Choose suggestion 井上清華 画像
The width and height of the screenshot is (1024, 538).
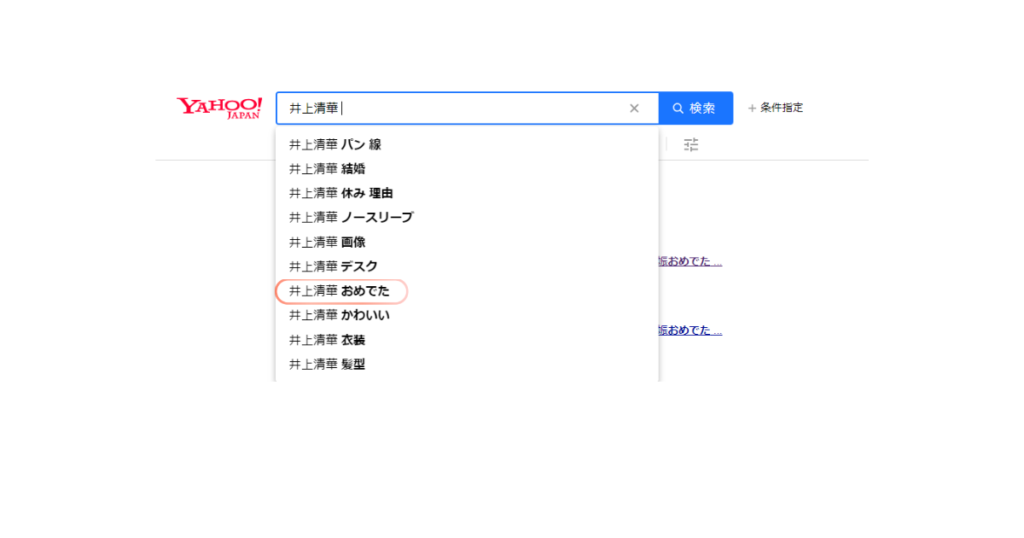(x=327, y=242)
